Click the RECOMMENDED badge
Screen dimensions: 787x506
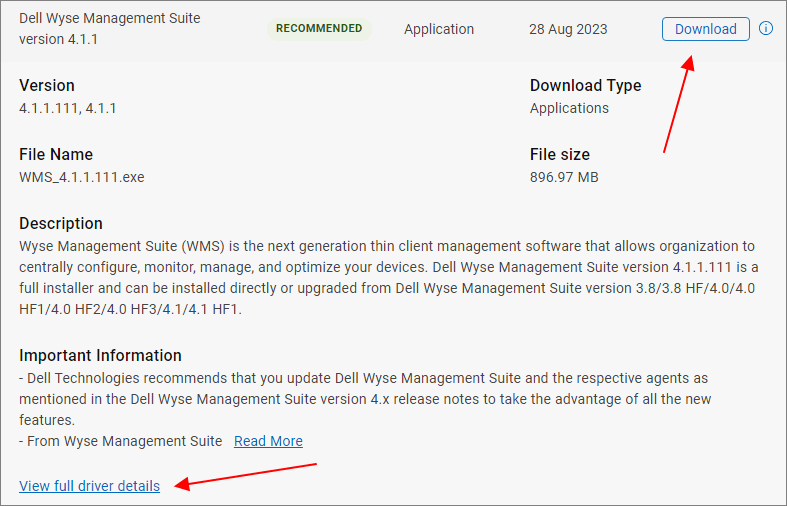pyautogui.click(x=319, y=29)
